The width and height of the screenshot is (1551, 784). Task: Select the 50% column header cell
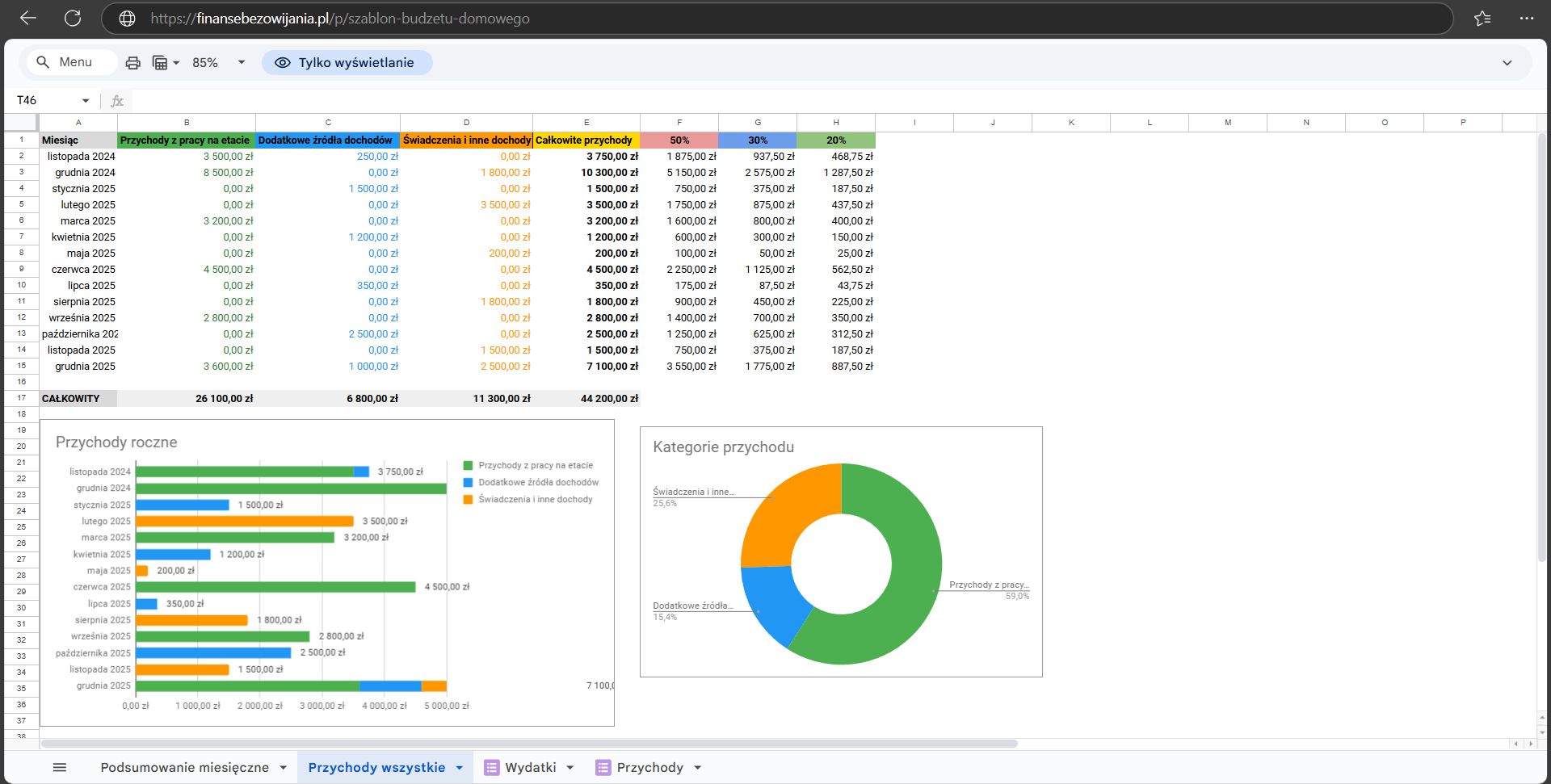tap(679, 140)
